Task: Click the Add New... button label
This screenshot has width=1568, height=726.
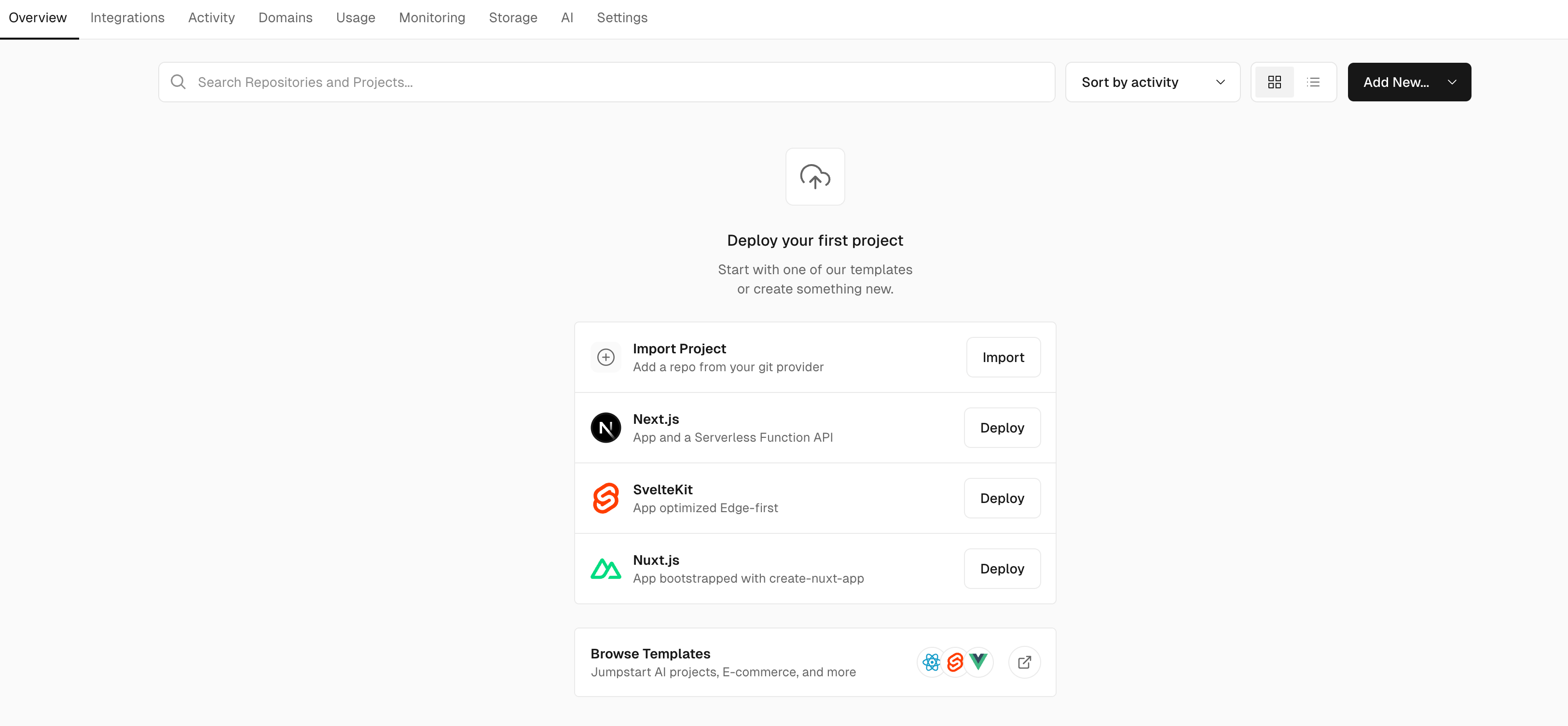Action: click(1396, 82)
